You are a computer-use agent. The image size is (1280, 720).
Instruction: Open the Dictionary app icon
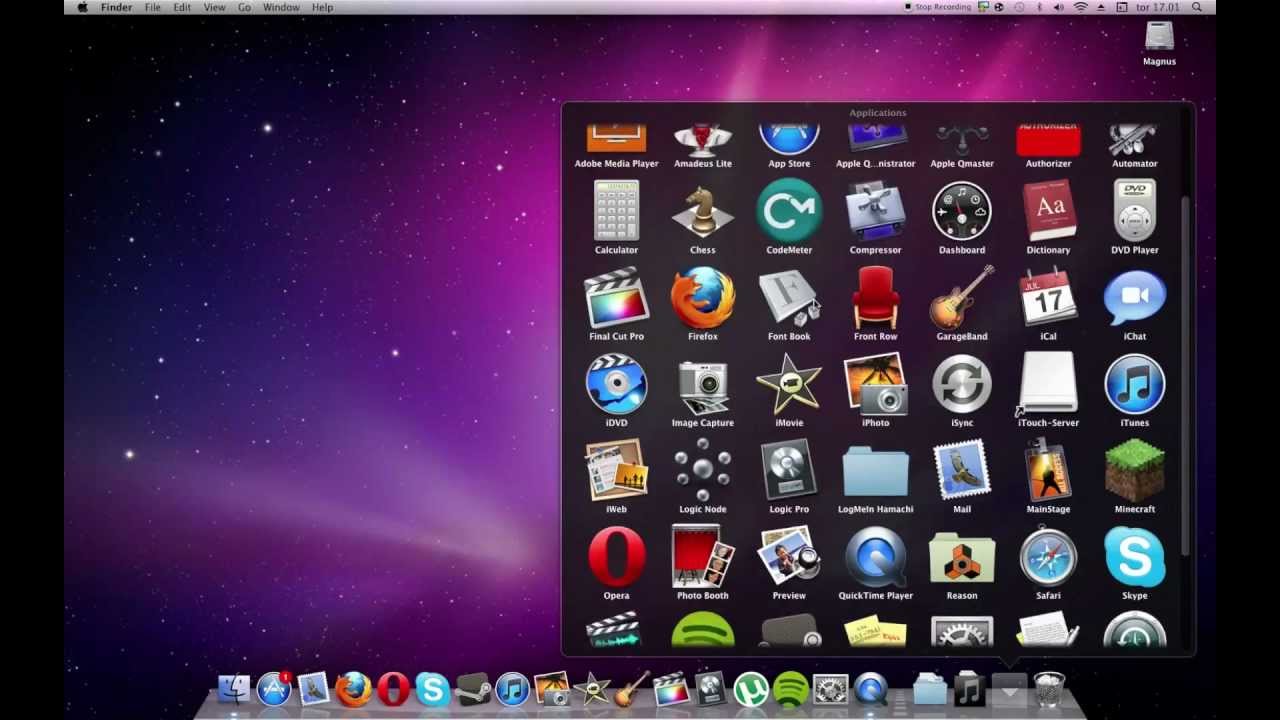coord(1048,212)
